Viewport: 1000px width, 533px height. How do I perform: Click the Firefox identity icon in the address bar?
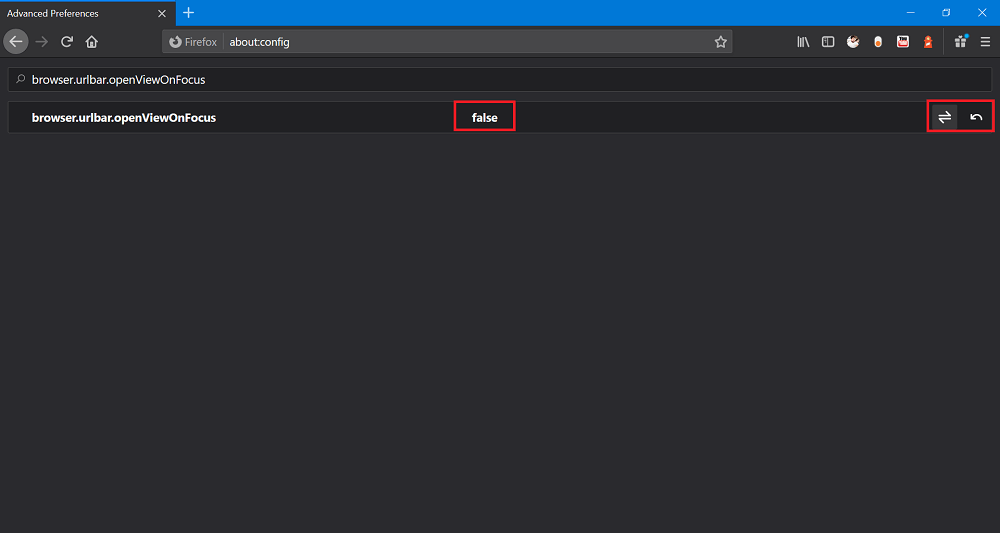[x=175, y=42]
